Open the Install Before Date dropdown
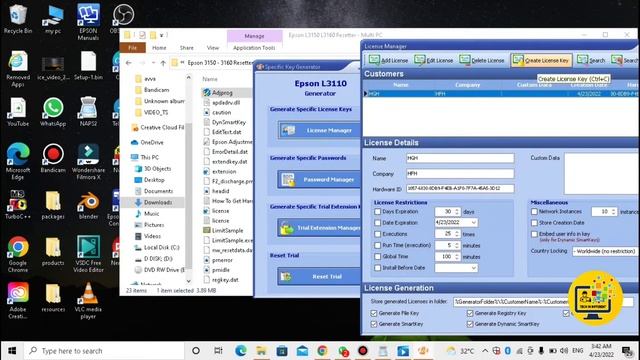 (473, 268)
